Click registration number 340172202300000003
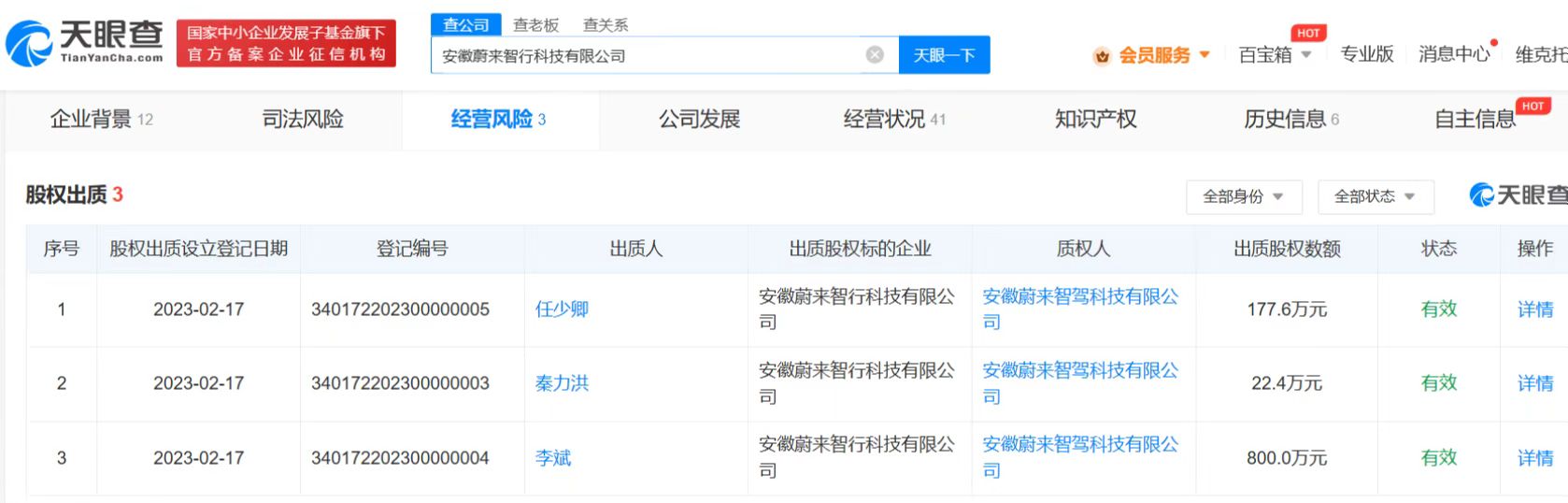Image resolution: width=1568 pixels, height=503 pixels. [400, 383]
